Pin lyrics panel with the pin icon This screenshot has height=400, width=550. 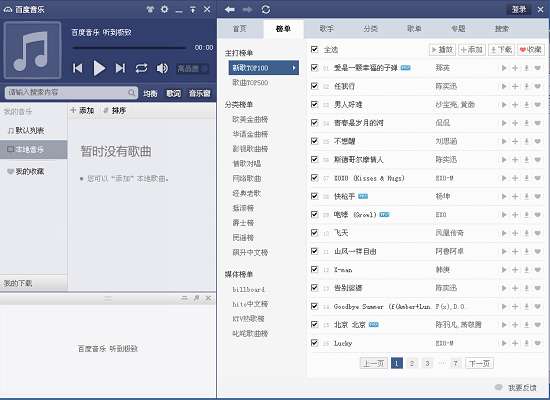(x=196, y=298)
